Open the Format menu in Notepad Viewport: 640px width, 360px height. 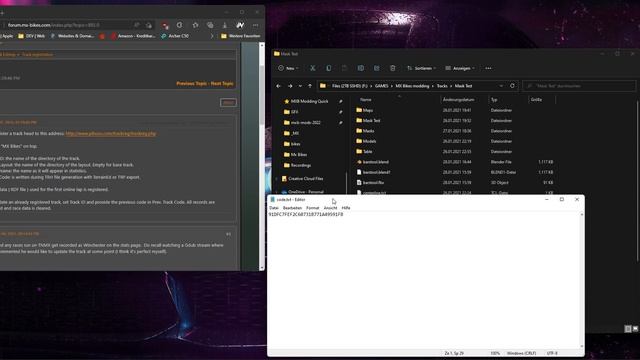click(x=313, y=208)
